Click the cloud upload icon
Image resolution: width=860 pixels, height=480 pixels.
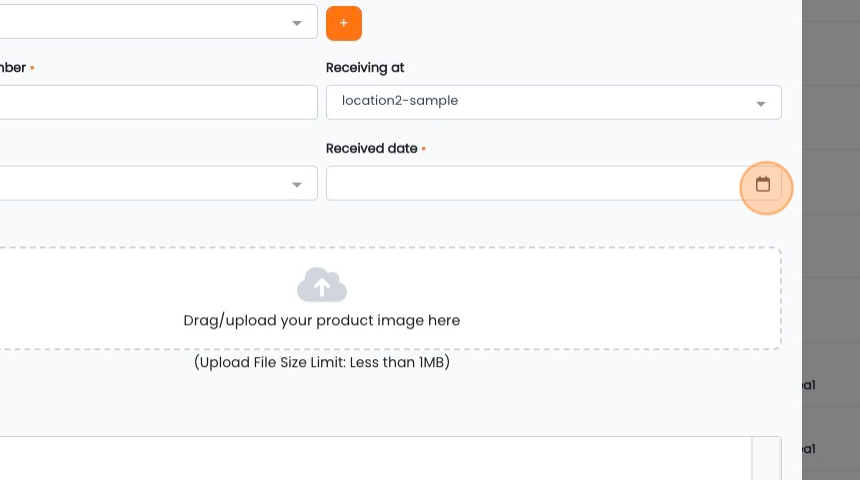(322, 285)
